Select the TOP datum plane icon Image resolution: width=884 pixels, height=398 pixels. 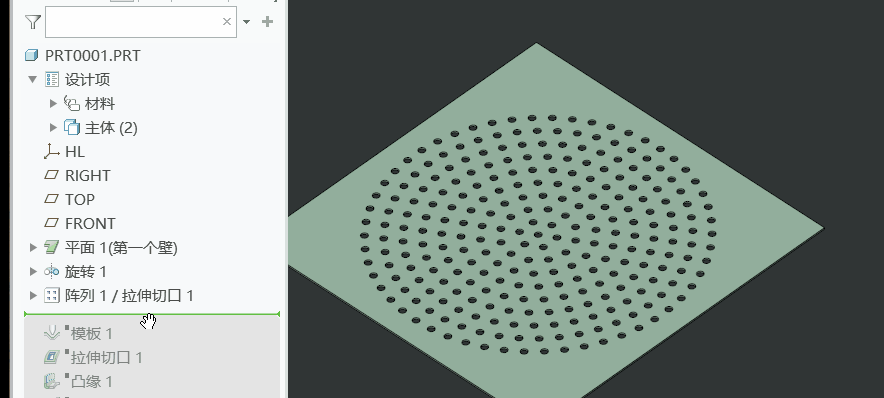pyautogui.click(x=51, y=199)
